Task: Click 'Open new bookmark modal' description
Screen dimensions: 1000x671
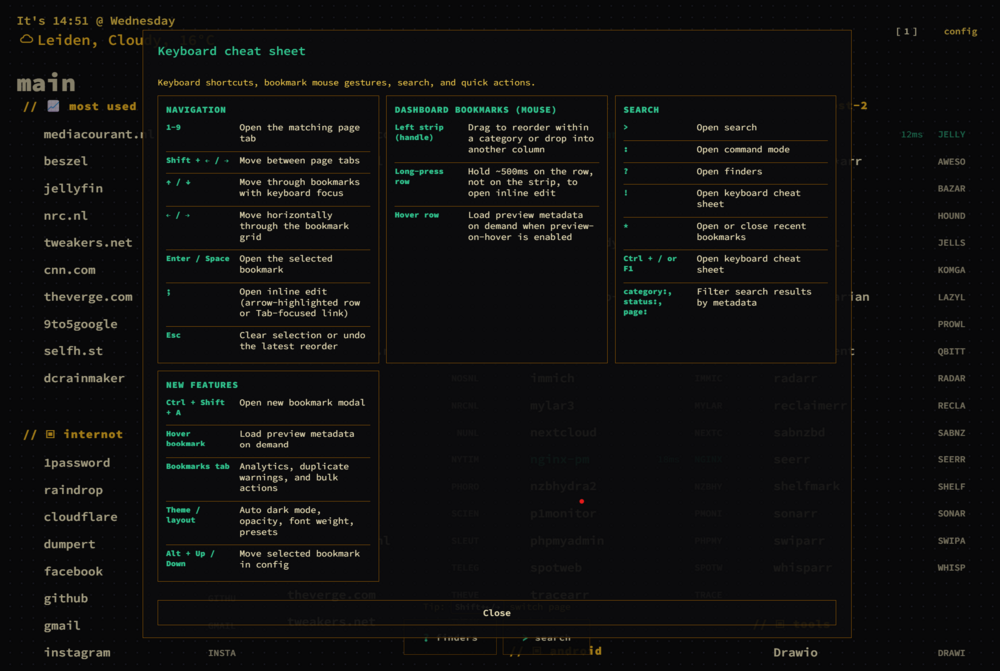Action: [302, 402]
